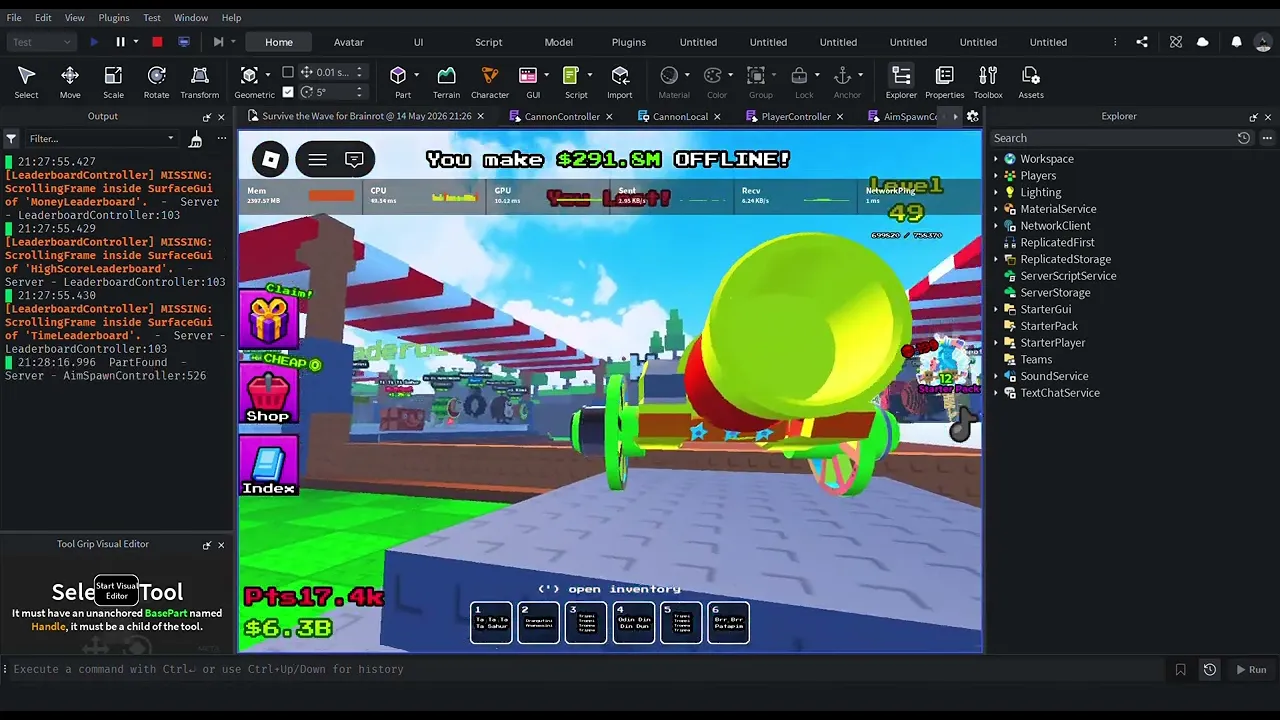Pause the running test

point(120,42)
